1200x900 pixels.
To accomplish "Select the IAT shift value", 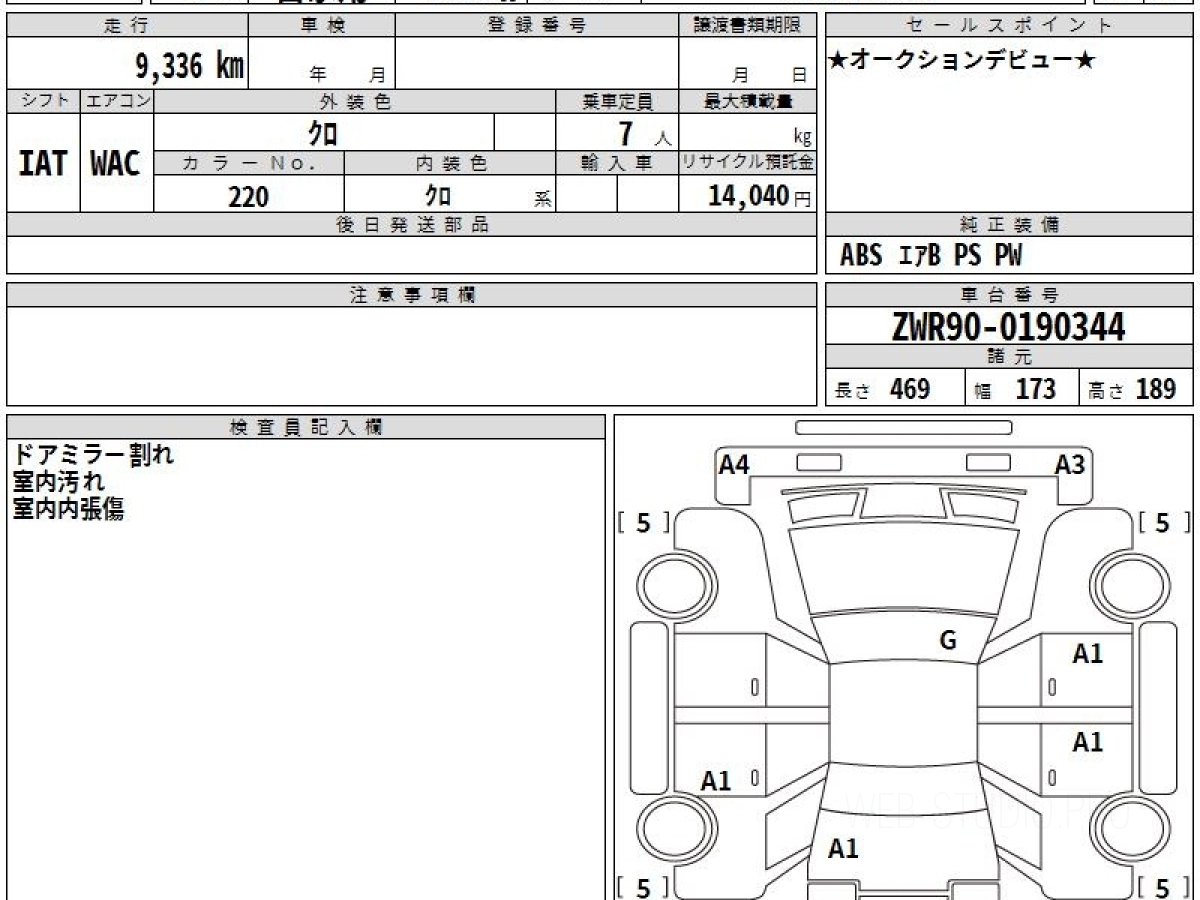I will tap(43, 164).
